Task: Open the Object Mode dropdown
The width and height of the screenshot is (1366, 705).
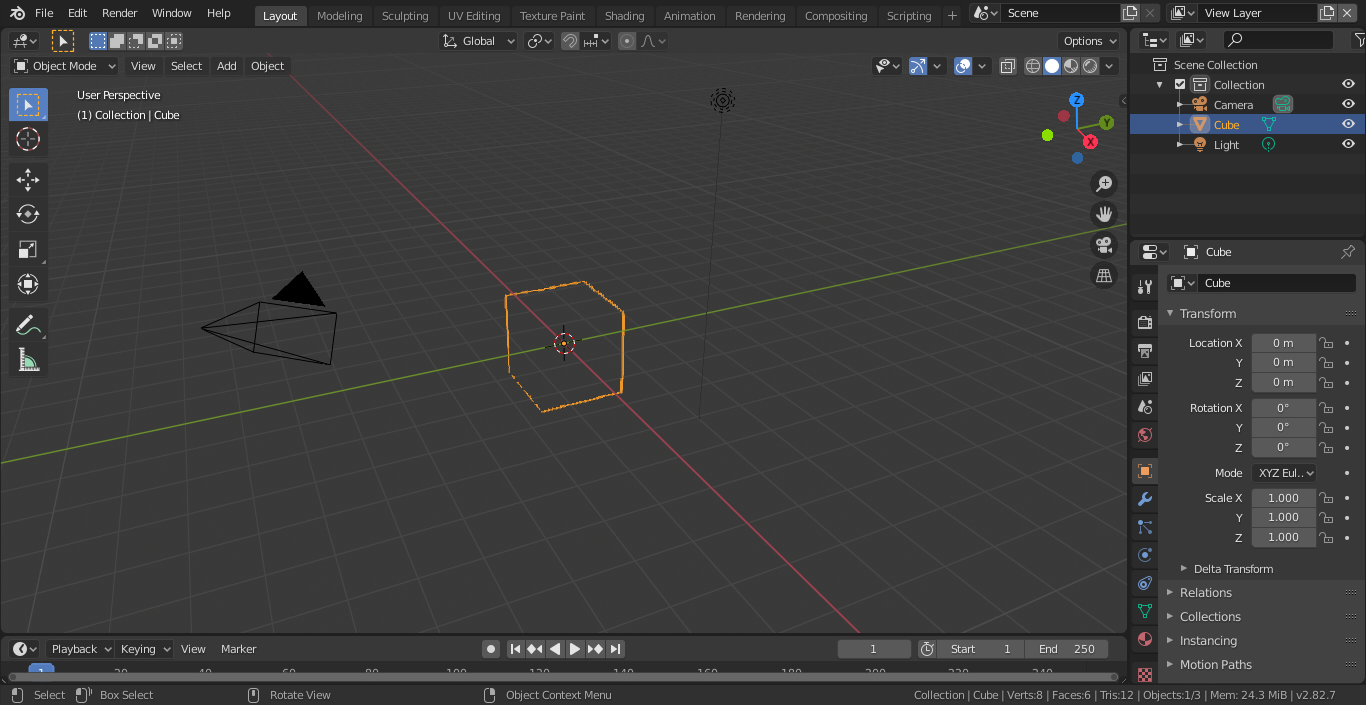Action: pyautogui.click(x=65, y=66)
